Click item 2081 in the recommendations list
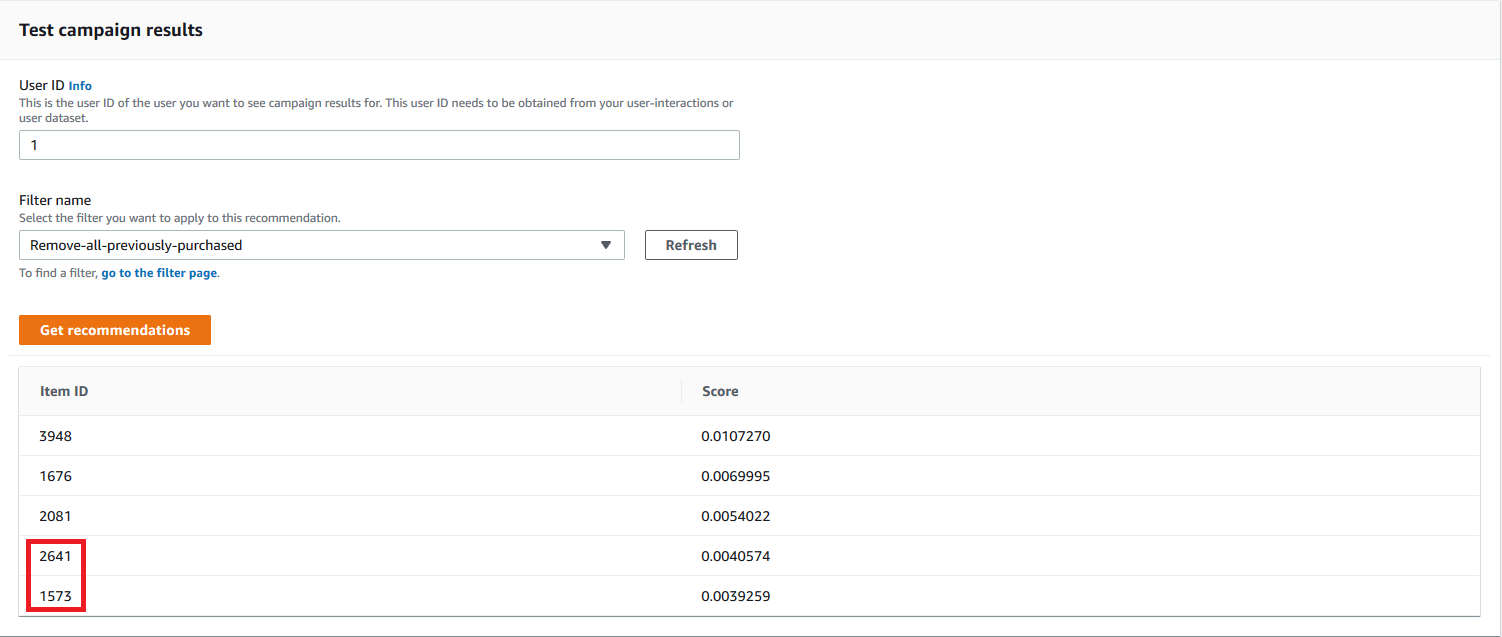Viewport: 1502px width, 637px height. (x=54, y=515)
